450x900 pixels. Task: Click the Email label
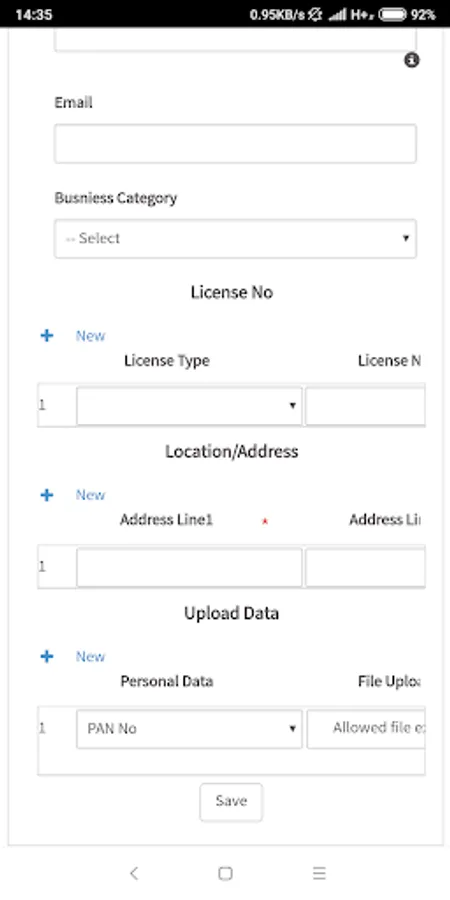click(x=73, y=103)
